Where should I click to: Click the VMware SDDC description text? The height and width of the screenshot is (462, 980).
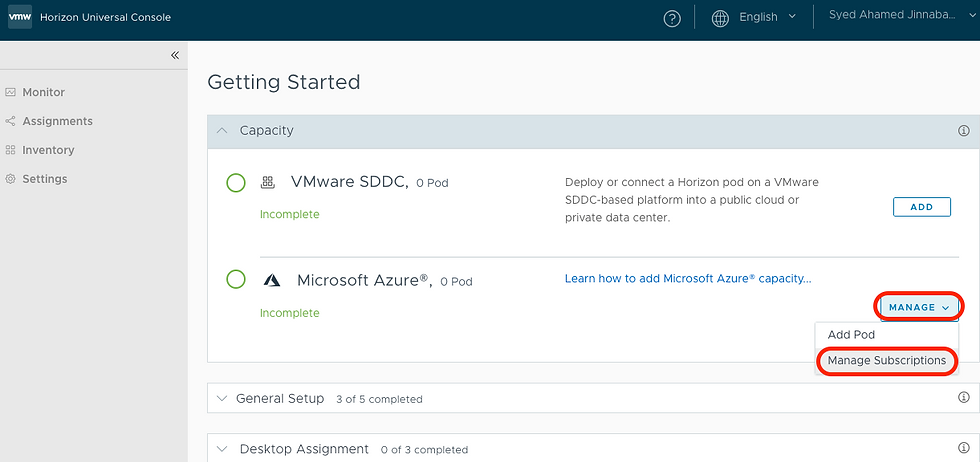pos(692,200)
